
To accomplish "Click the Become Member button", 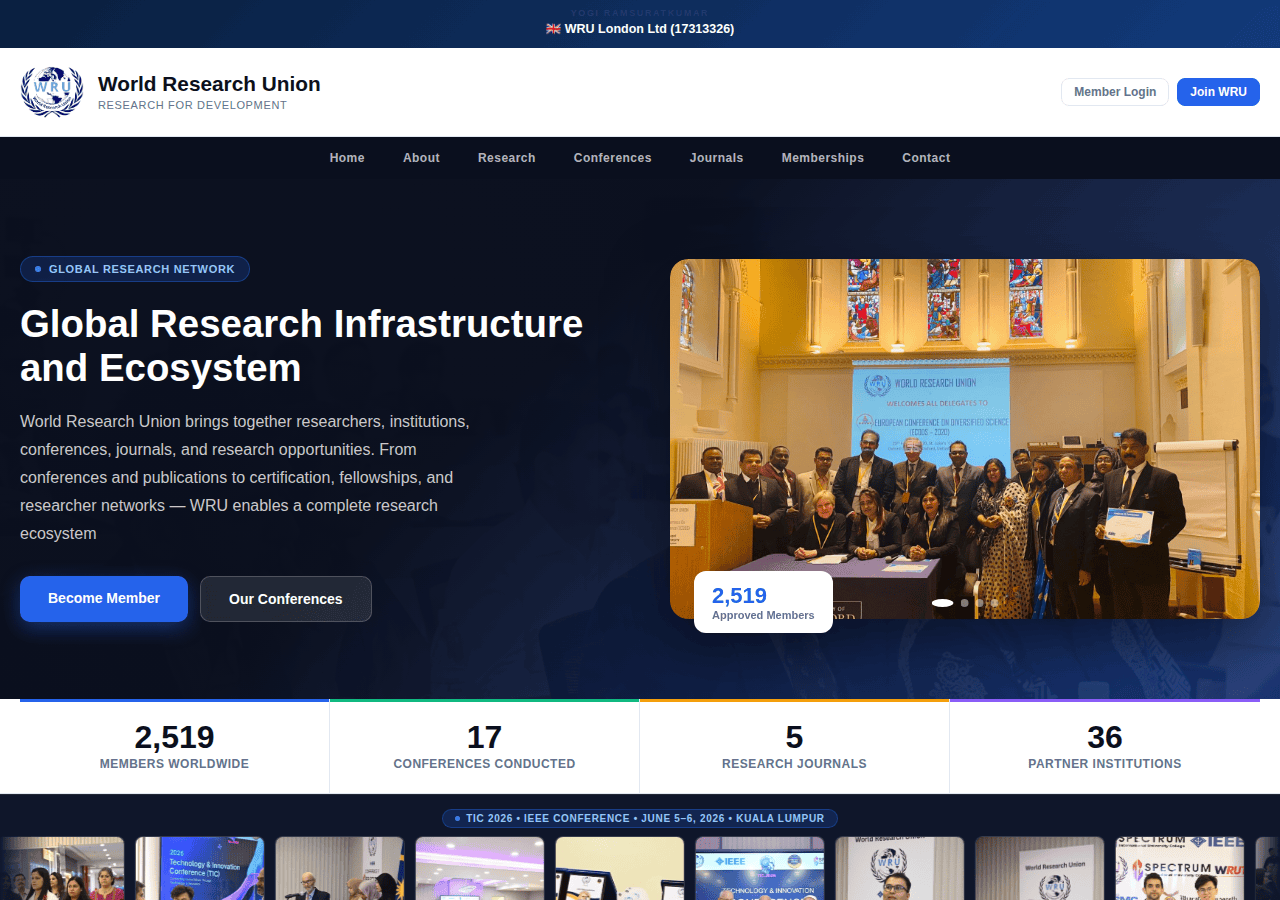I will (x=104, y=599).
